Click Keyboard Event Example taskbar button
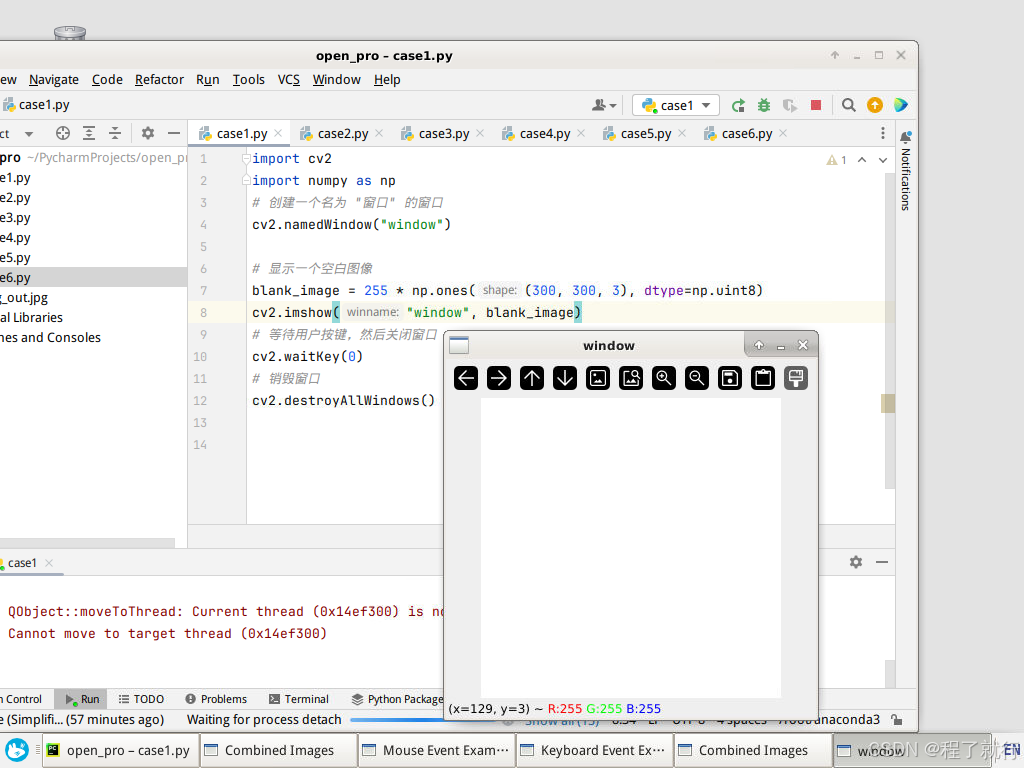The height and width of the screenshot is (768, 1024). point(593,750)
